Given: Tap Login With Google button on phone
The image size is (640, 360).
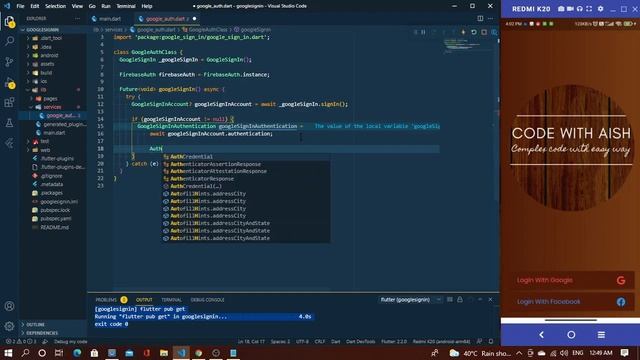Looking at the screenshot, I should (571, 280).
